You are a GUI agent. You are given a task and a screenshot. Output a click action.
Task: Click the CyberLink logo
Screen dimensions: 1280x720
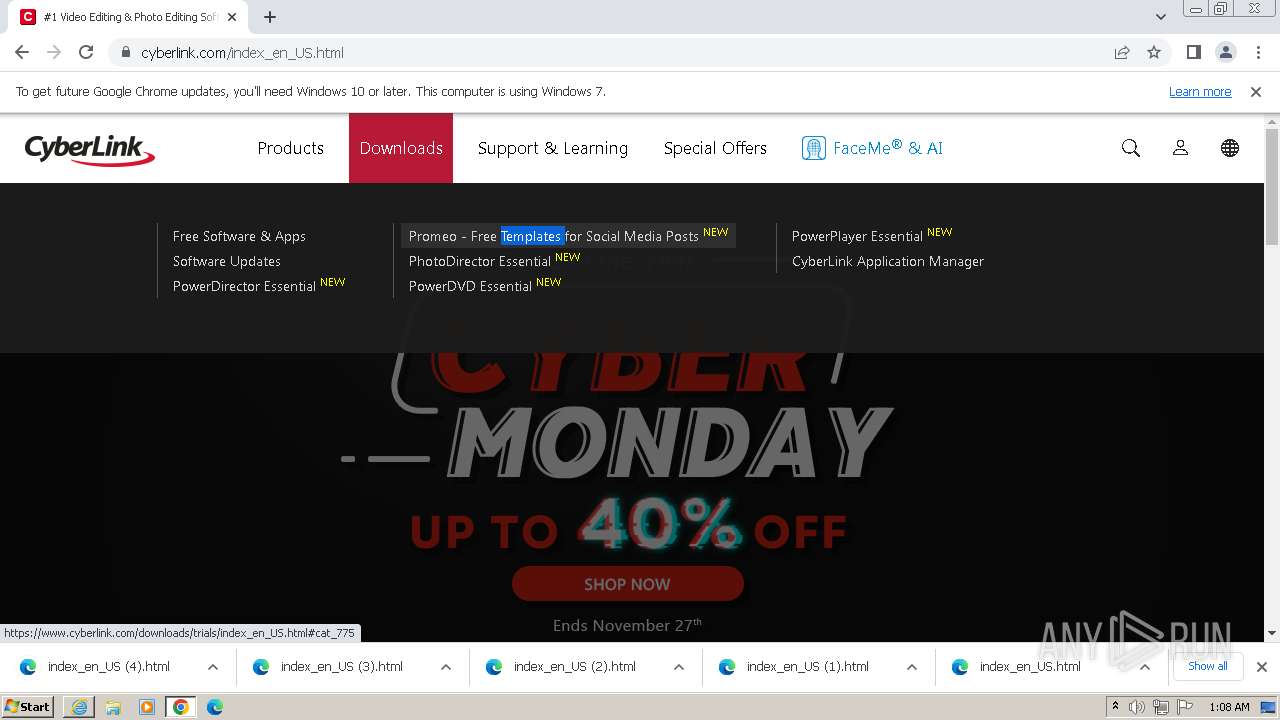click(x=89, y=149)
